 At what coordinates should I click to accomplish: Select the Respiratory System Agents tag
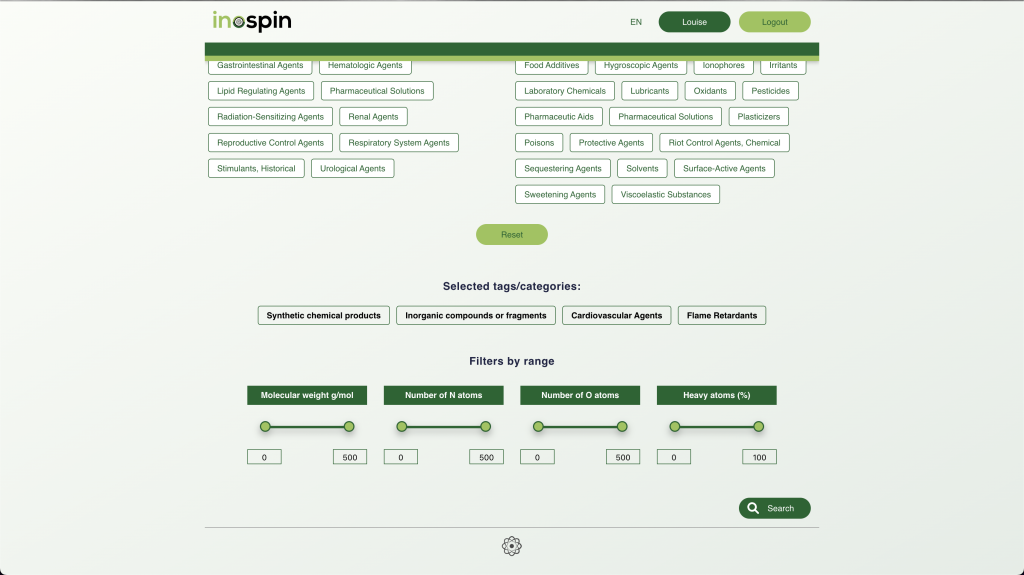[399, 142]
